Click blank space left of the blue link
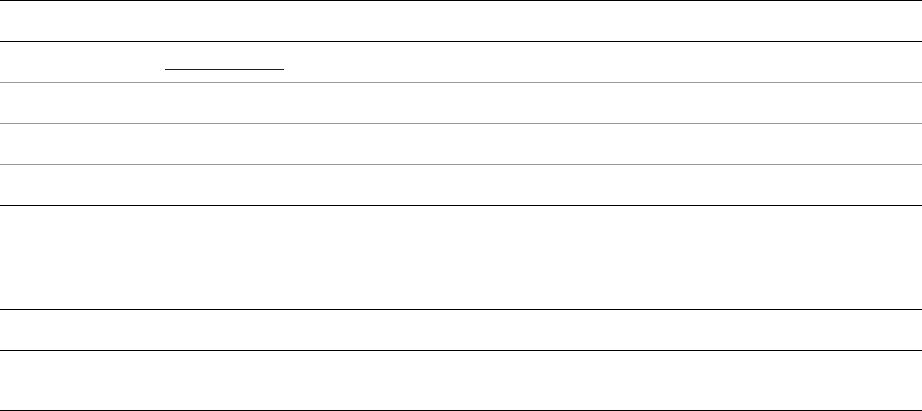Screen dimensions: 922x411 pos(82,62)
